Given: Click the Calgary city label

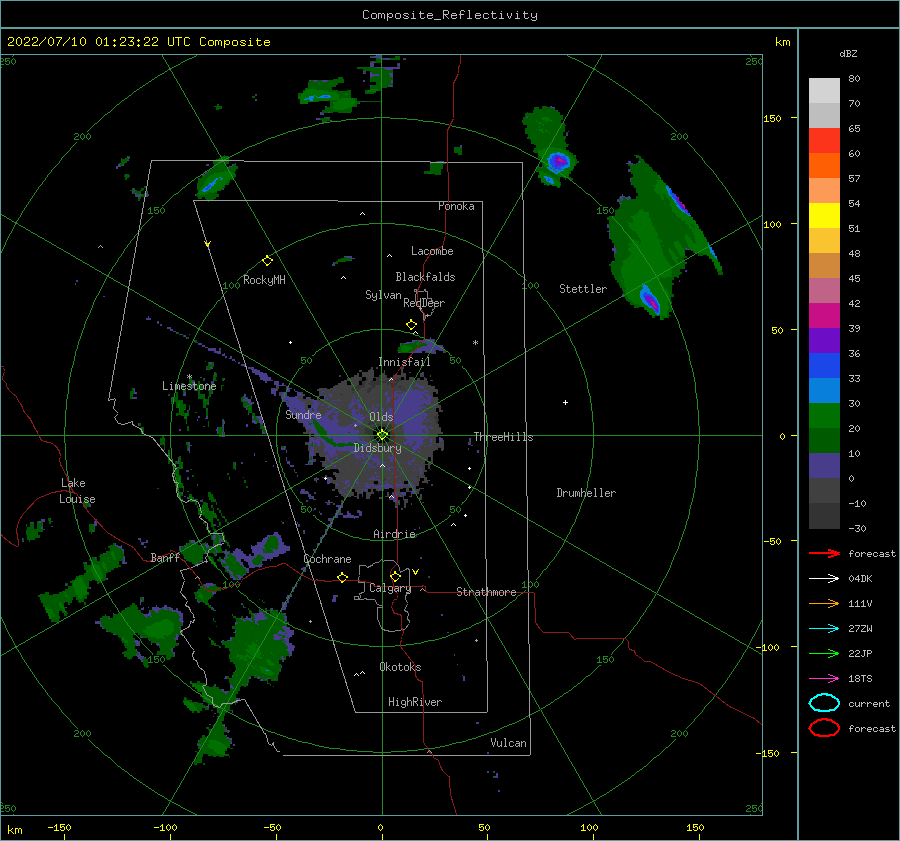Looking at the screenshot, I should click(x=390, y=588).
